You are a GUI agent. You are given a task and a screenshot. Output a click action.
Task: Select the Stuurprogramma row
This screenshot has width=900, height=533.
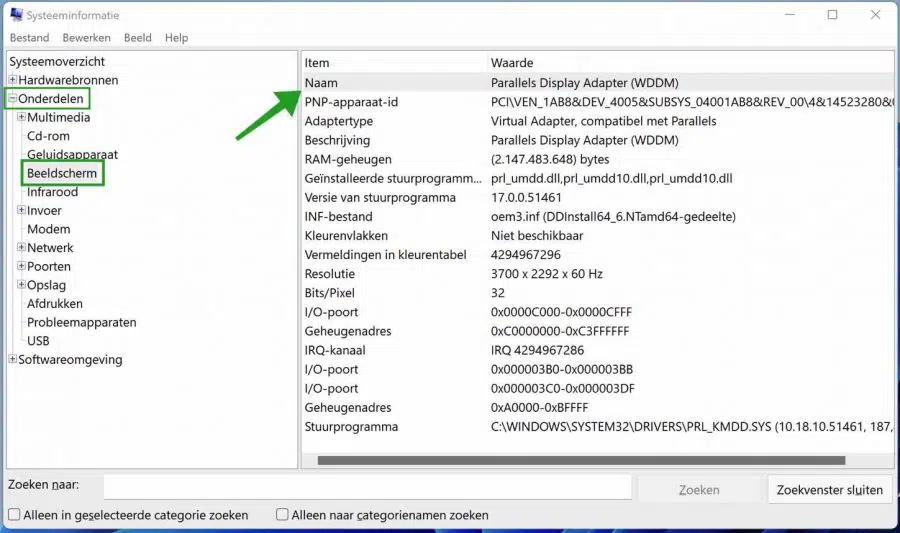[x=598, y=426]
